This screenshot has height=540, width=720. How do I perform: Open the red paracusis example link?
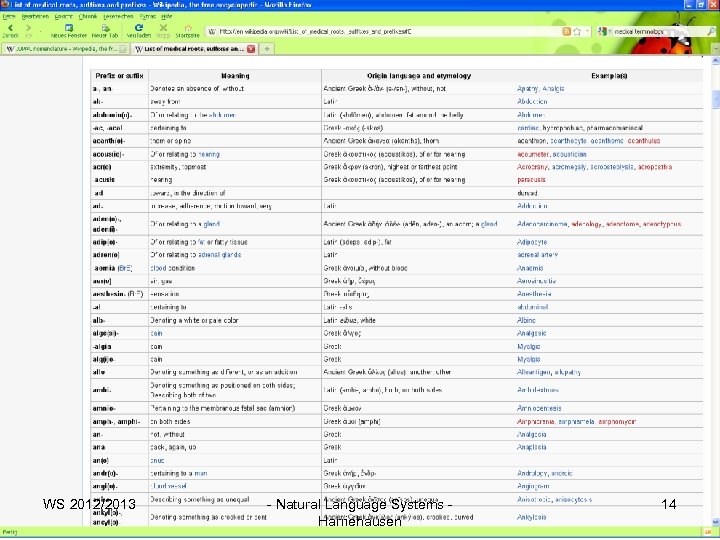click(x=532, y=180)
